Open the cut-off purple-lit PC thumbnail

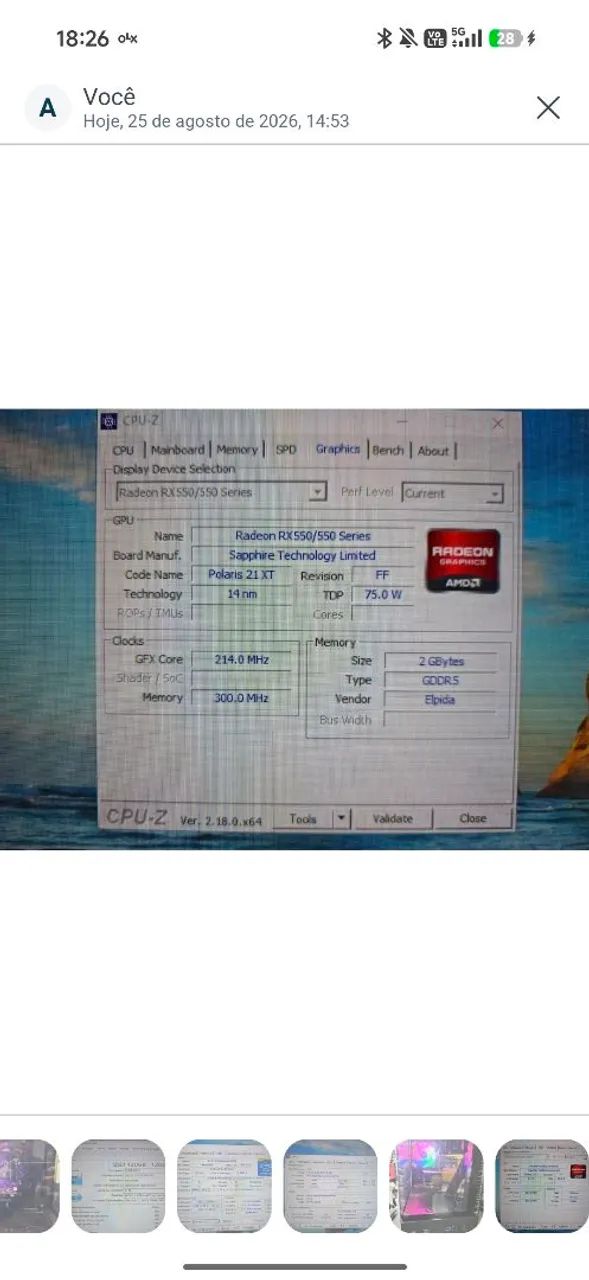(29, 1186)
